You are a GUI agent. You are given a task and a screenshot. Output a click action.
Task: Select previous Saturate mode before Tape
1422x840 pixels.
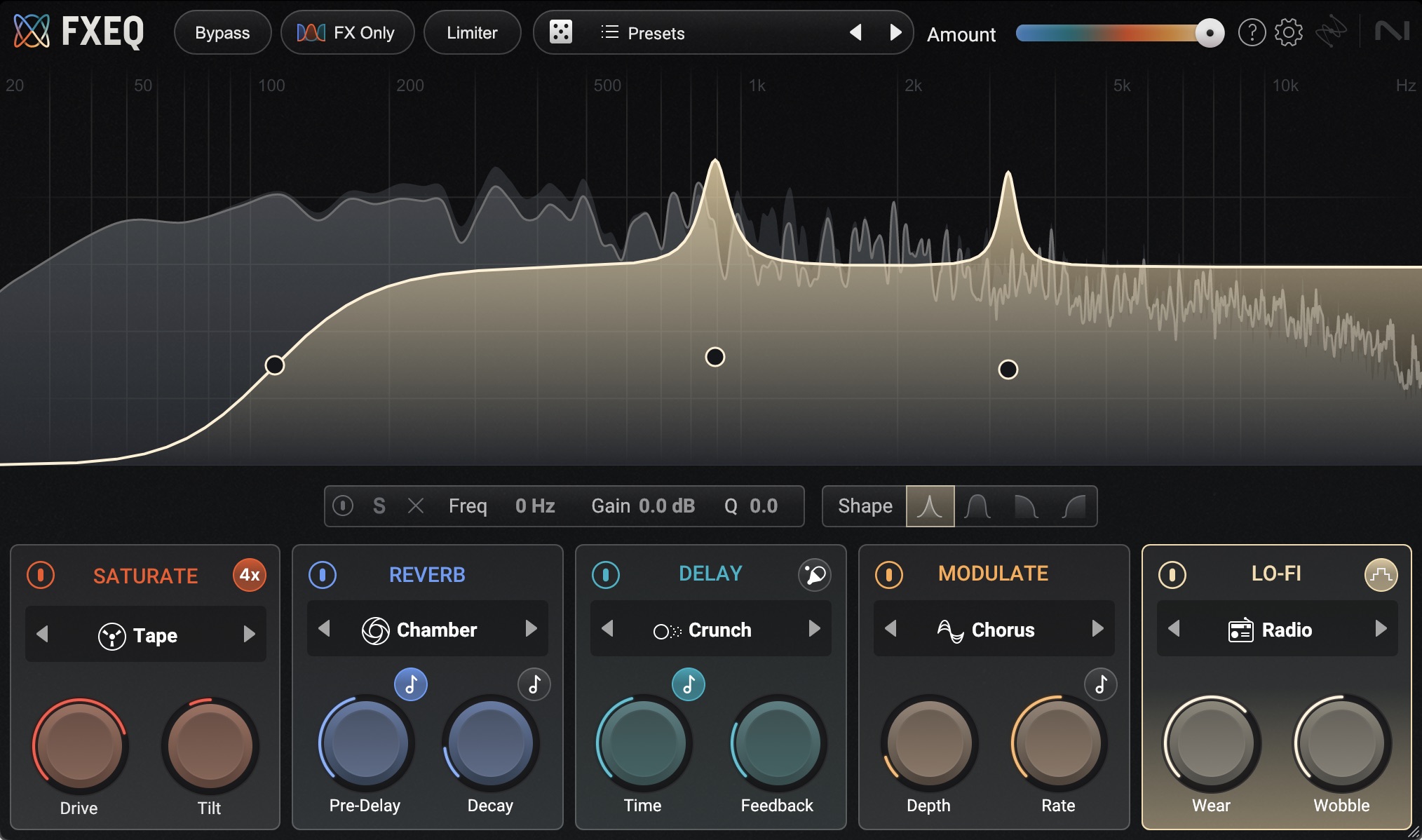(42, 635)
